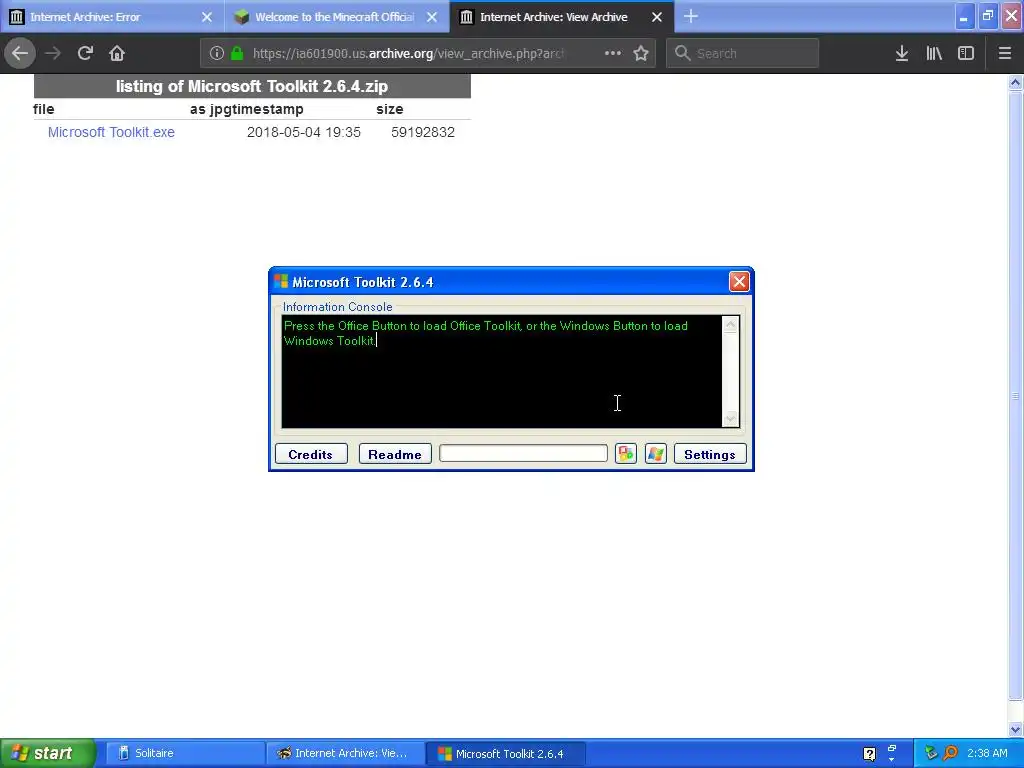Viewport: 1024px width, 768px height.
Task: Select Microsoft Toolkit 2.6.4 taskbar button
Action: coord(505,753)
